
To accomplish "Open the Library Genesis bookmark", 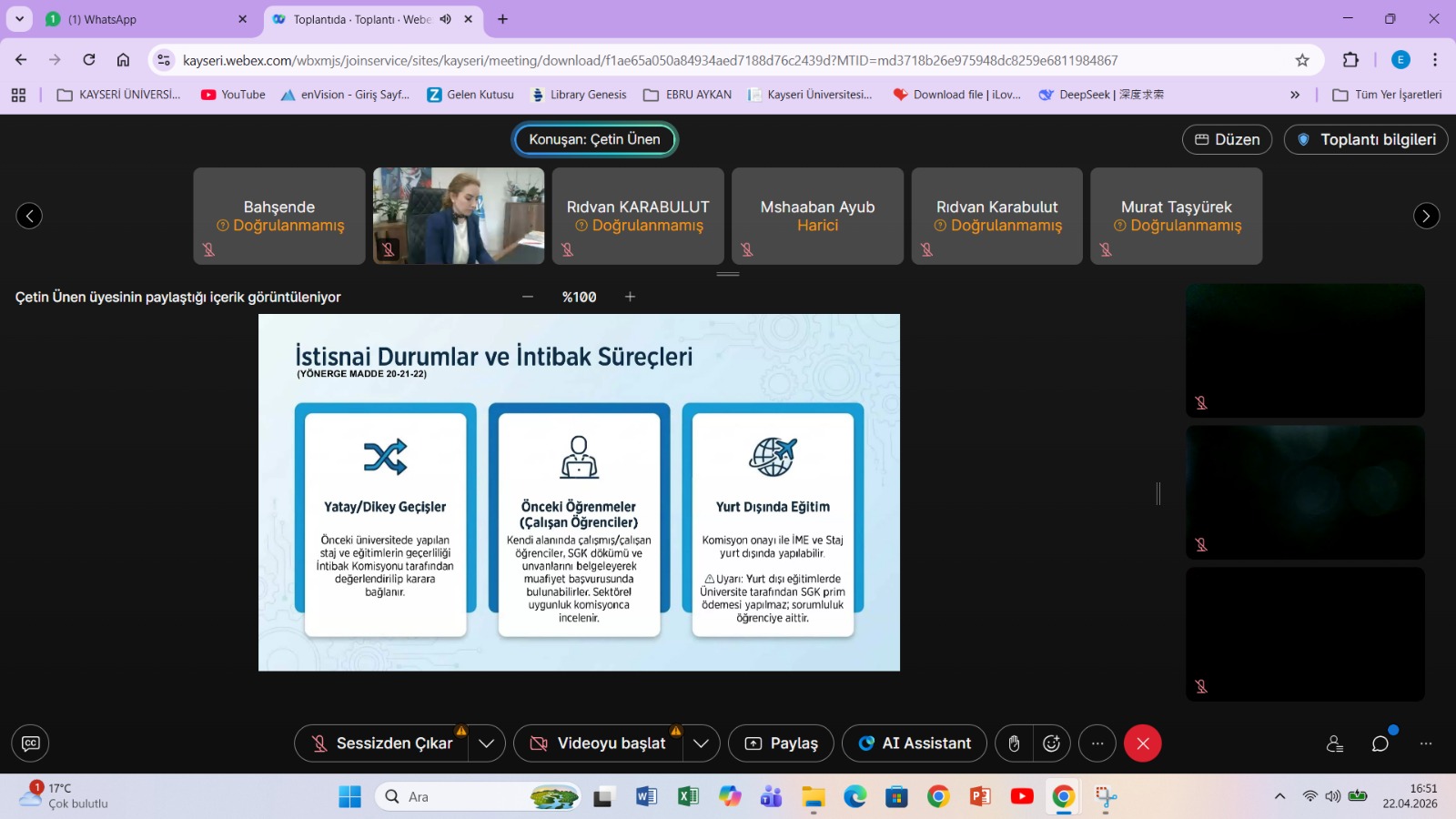I will pyautogui.click(x=579, y=95).
